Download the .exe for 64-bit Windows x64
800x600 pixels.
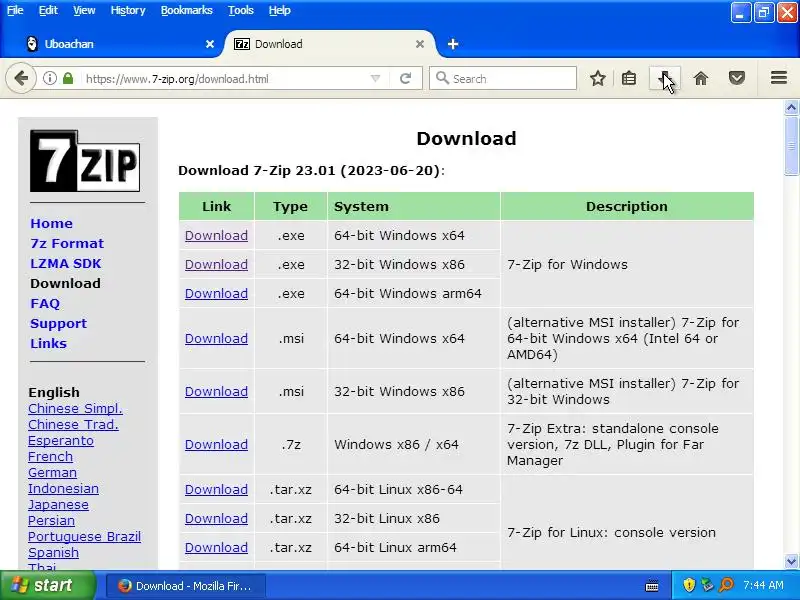(216, 236)
